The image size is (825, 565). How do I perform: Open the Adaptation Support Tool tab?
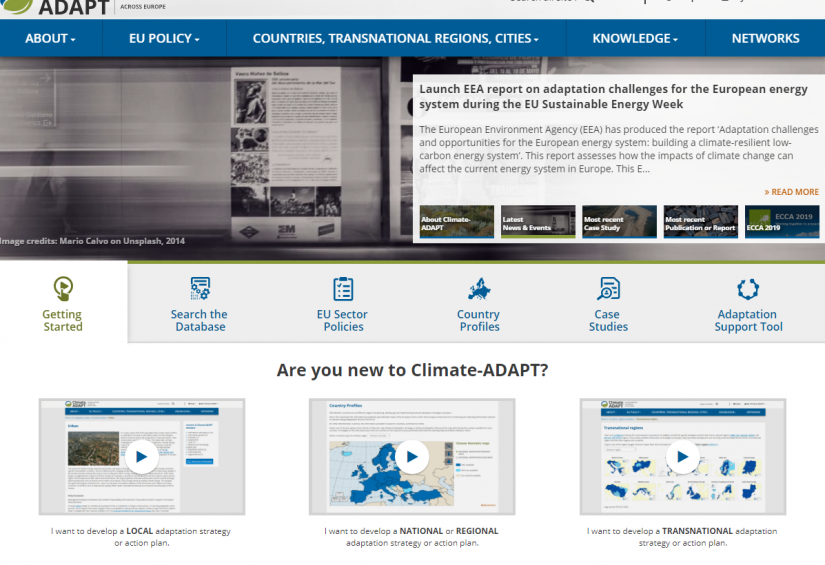748,320
